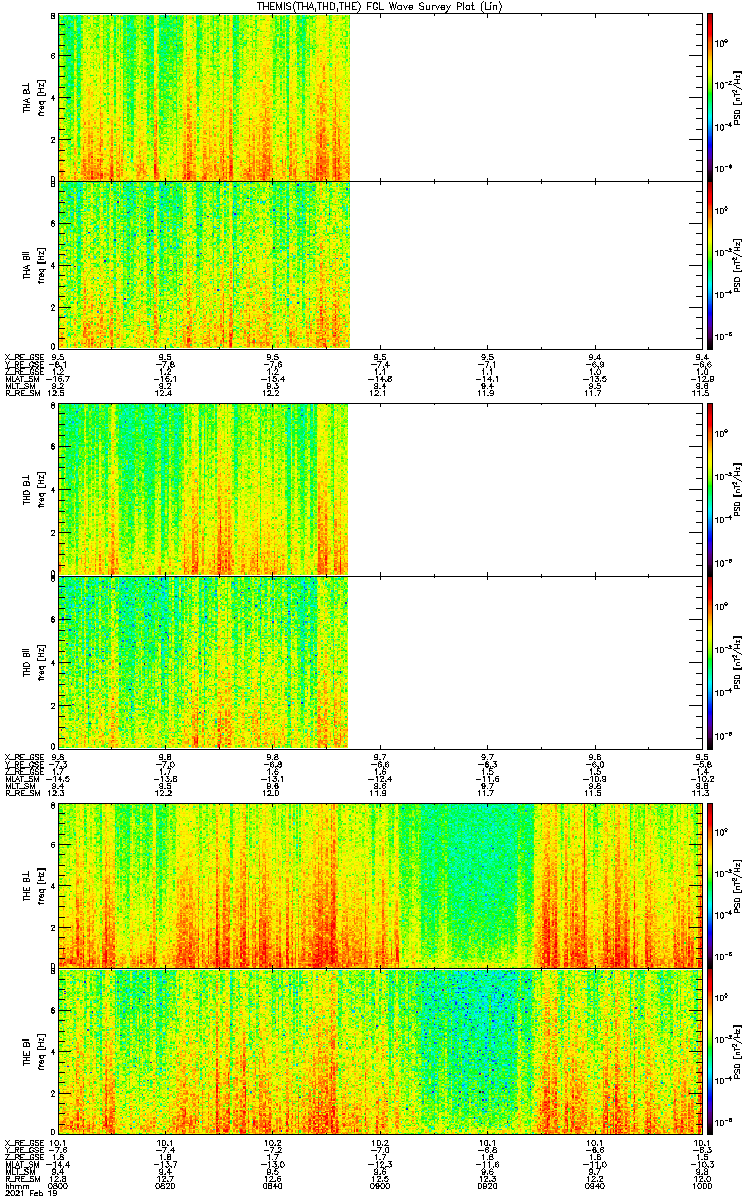The height and width of the screenshot is (1200, 750).
Task: Click the THD B⊥ PSD color bar
Action: coord(710,489)
